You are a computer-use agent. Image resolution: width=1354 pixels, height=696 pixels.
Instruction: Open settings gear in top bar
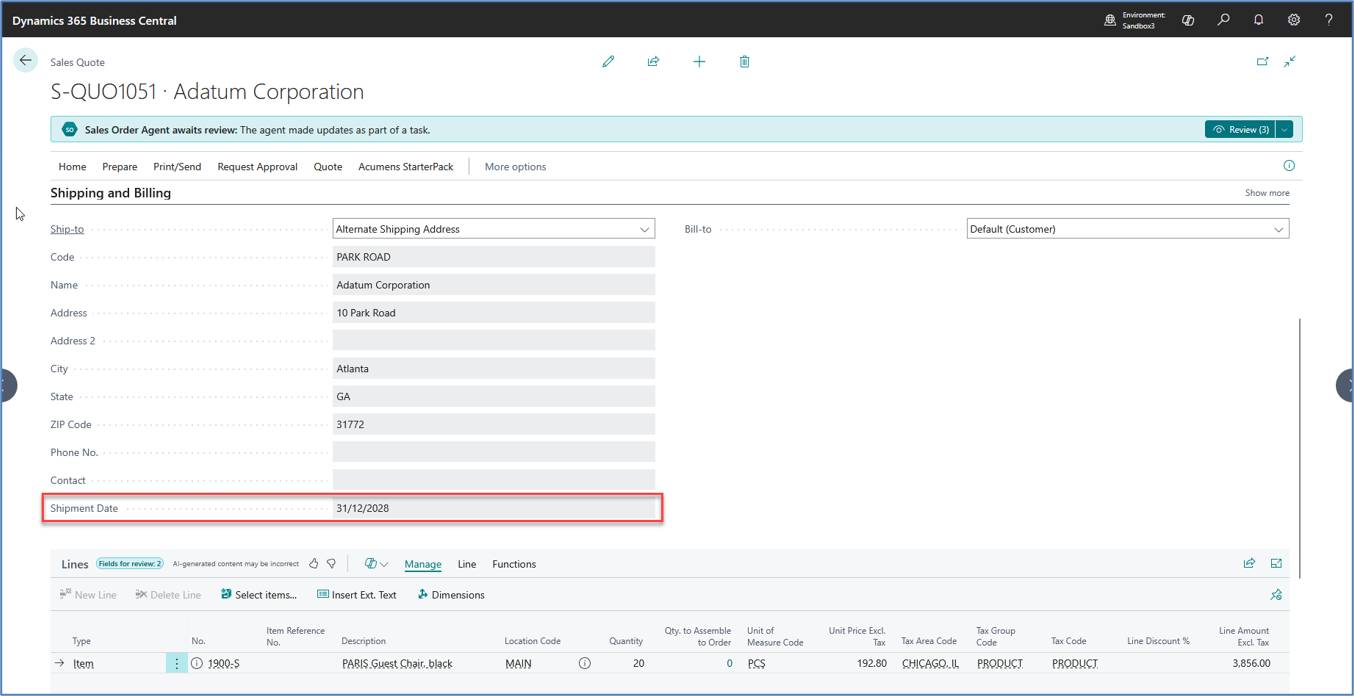[x=1294, y=20]
